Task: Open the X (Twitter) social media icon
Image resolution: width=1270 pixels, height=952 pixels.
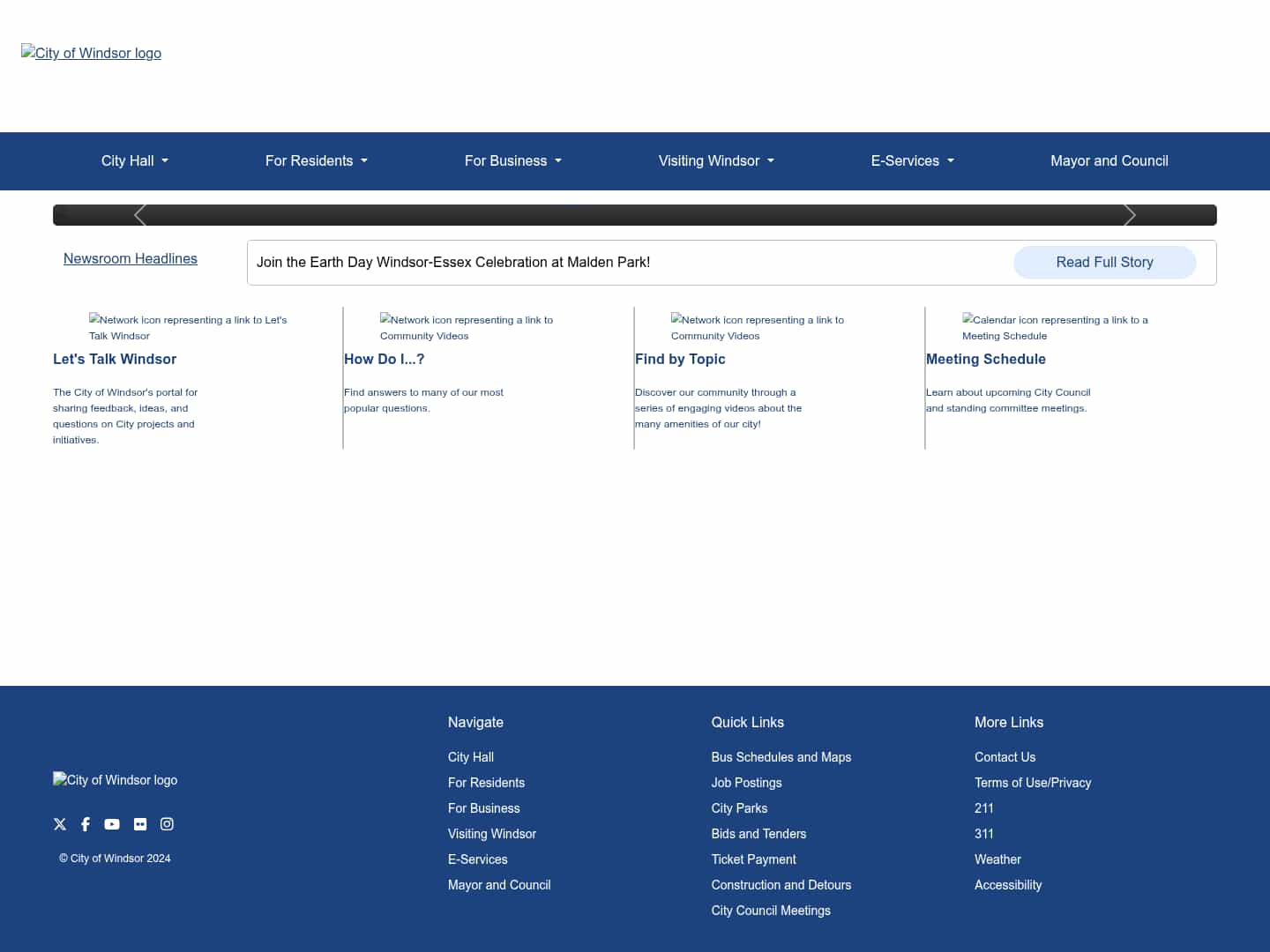Action: tap(59, 824)
